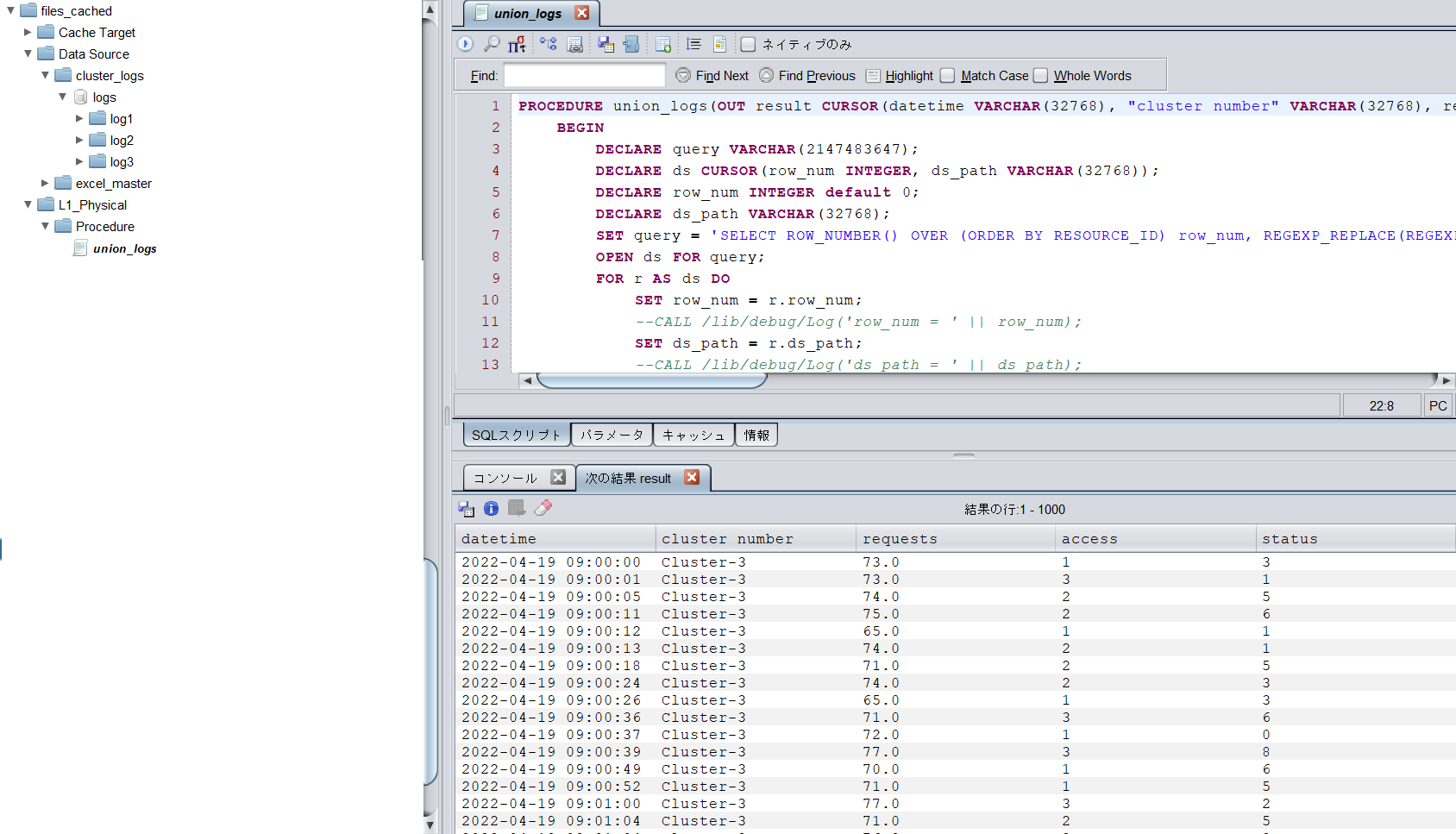Sort by the access column header

point(1156,539)
